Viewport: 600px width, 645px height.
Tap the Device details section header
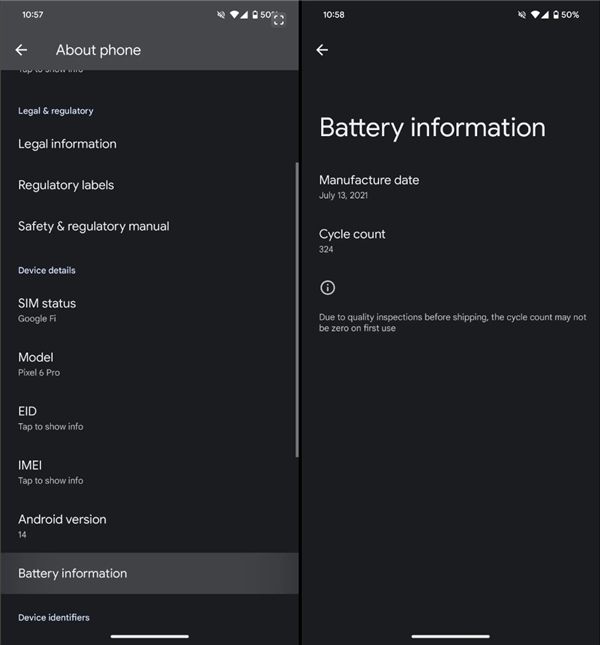click(47, 270)
